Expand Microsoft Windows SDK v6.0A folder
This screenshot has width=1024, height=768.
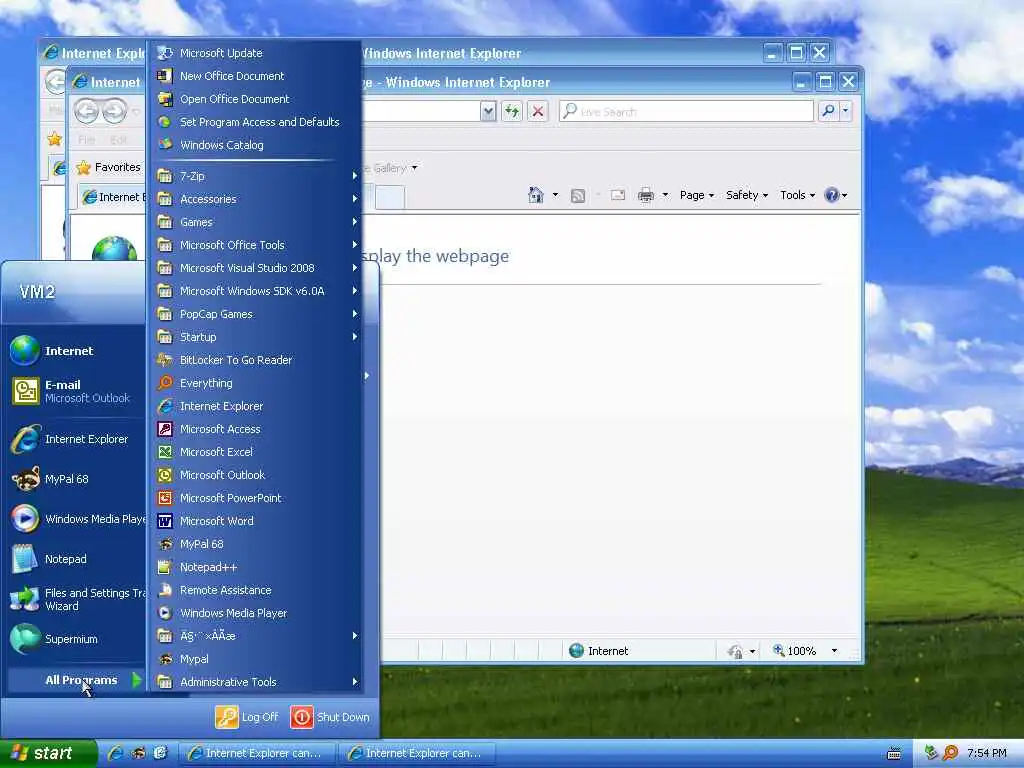click(255, 291)
